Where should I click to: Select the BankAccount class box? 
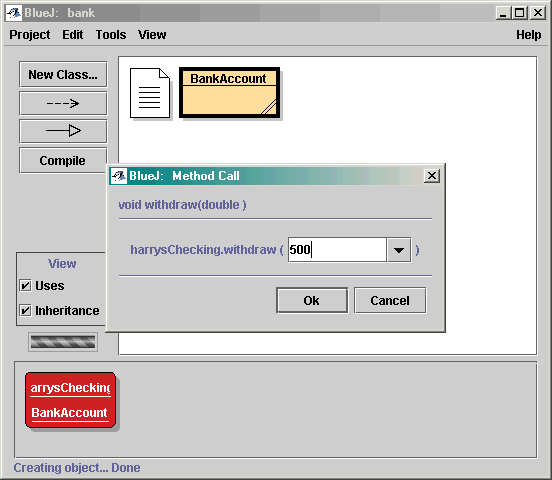point(230,93)
